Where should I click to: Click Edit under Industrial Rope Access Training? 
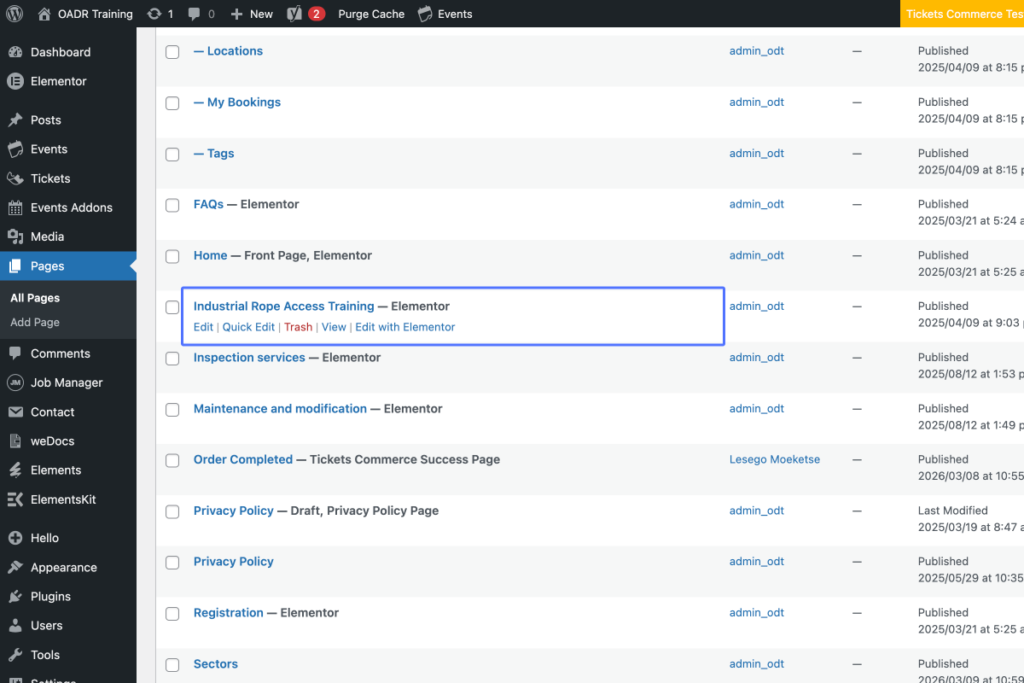tap(203, 327)
